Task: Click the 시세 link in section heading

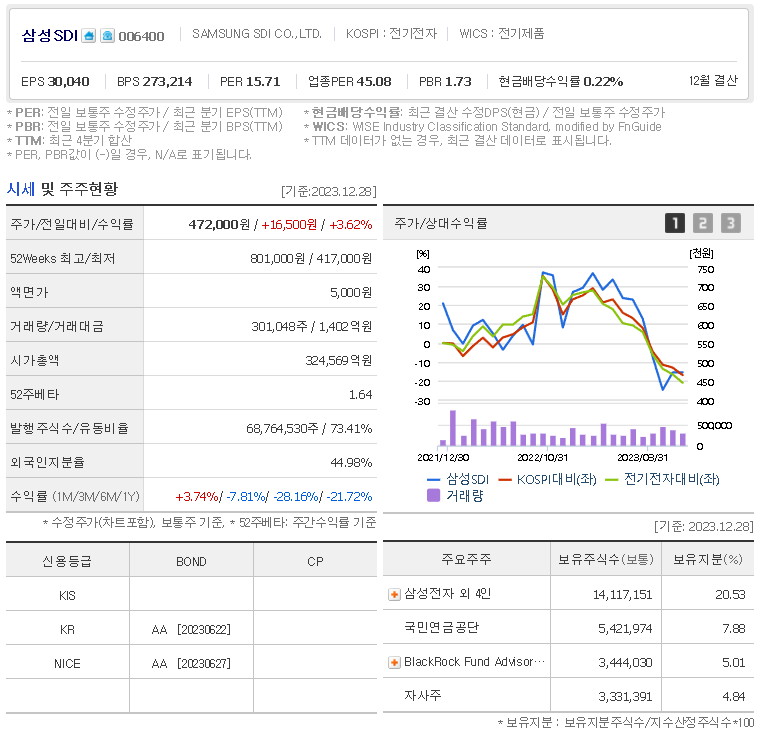Action: coord(21,189)
